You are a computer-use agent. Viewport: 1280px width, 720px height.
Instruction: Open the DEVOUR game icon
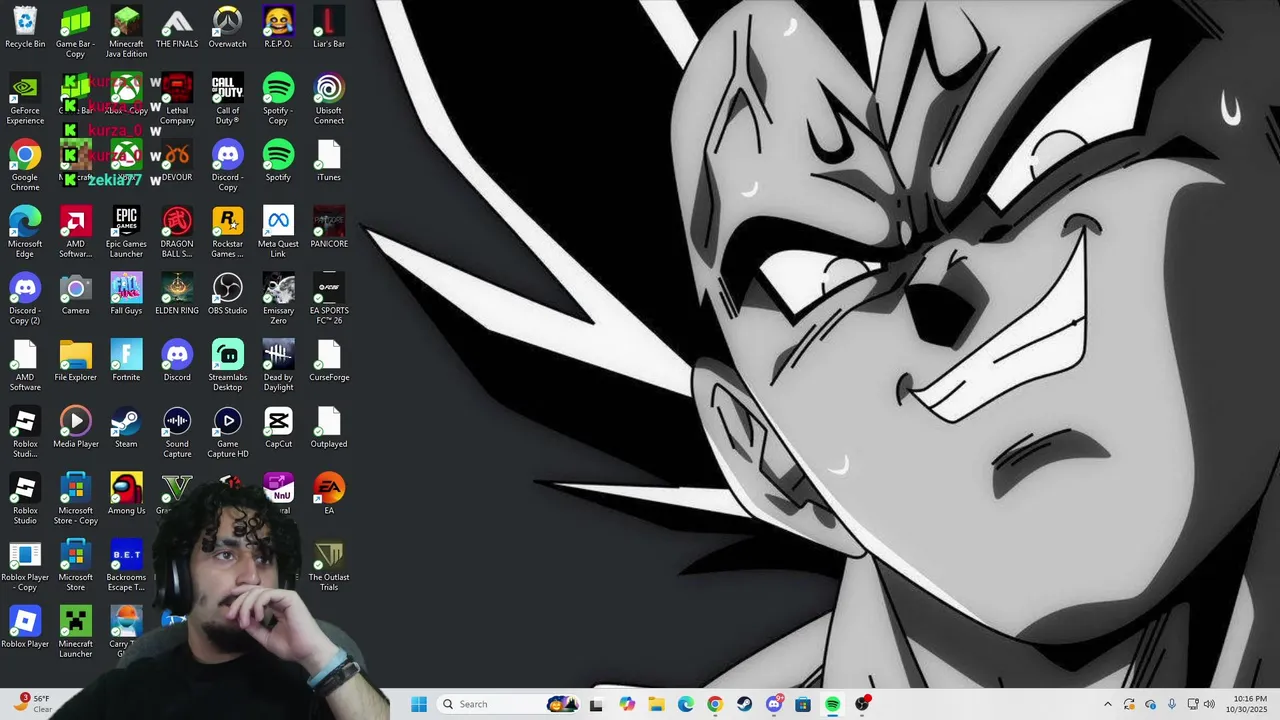[x=177, y=160]
